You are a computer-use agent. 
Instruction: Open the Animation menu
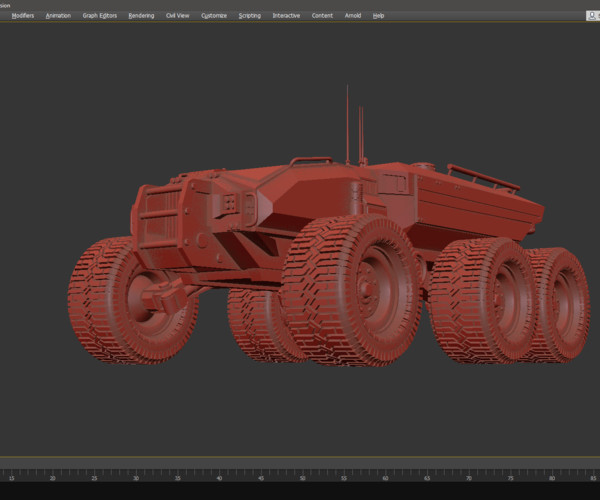point(58,16)
